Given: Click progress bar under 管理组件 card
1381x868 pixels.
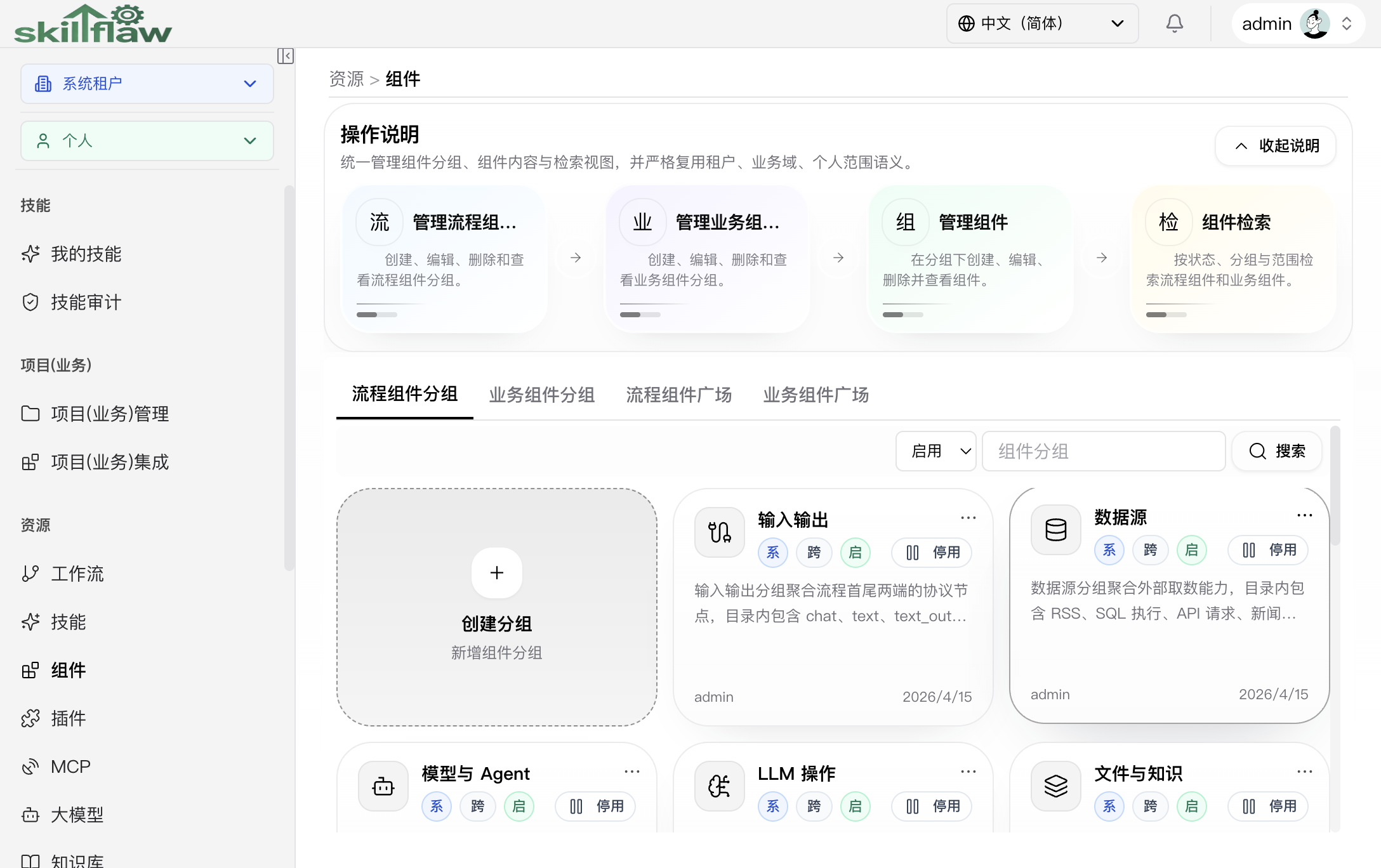Looking at the screenshot, I should (x=903, y=315).
